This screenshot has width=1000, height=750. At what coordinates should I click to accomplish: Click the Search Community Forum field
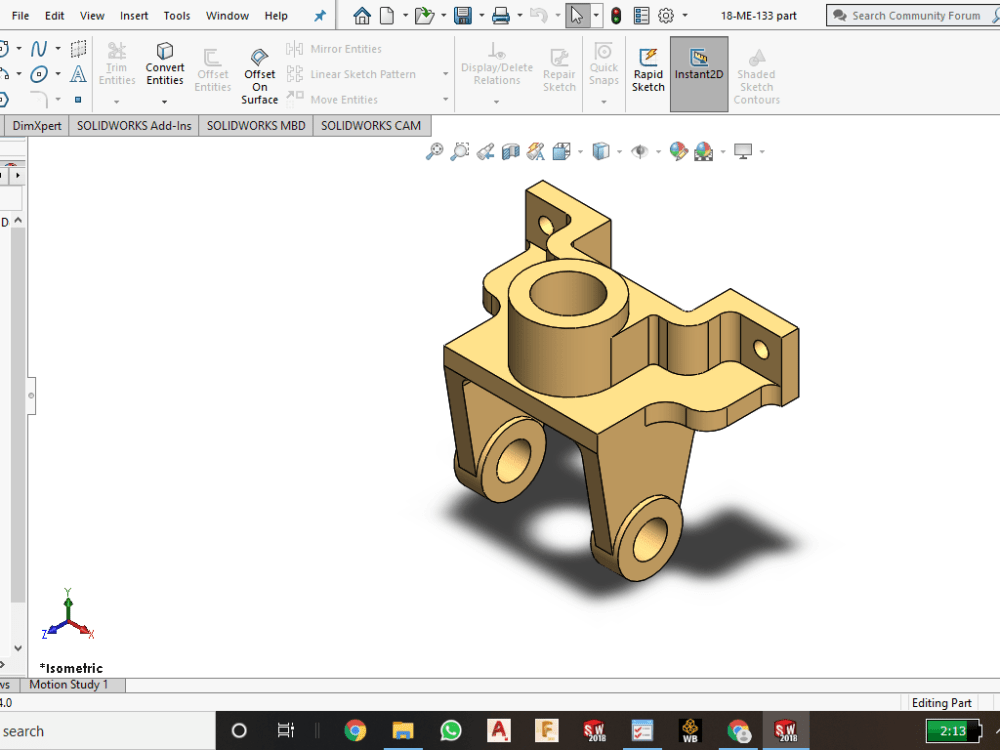click(x=915, y=15)
